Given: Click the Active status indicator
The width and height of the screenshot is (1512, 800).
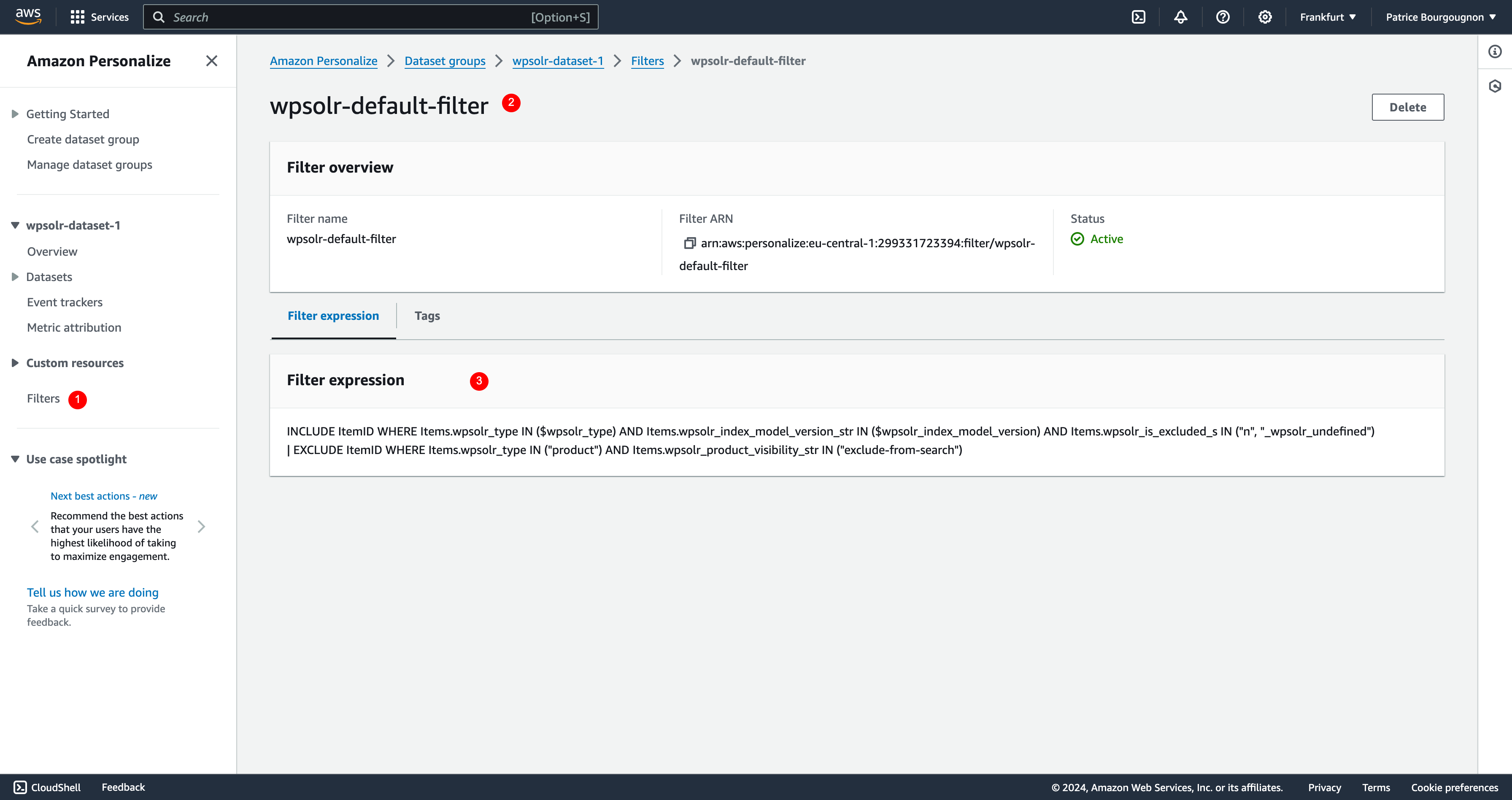Looking at the screenshot, I should (1096, 239).
